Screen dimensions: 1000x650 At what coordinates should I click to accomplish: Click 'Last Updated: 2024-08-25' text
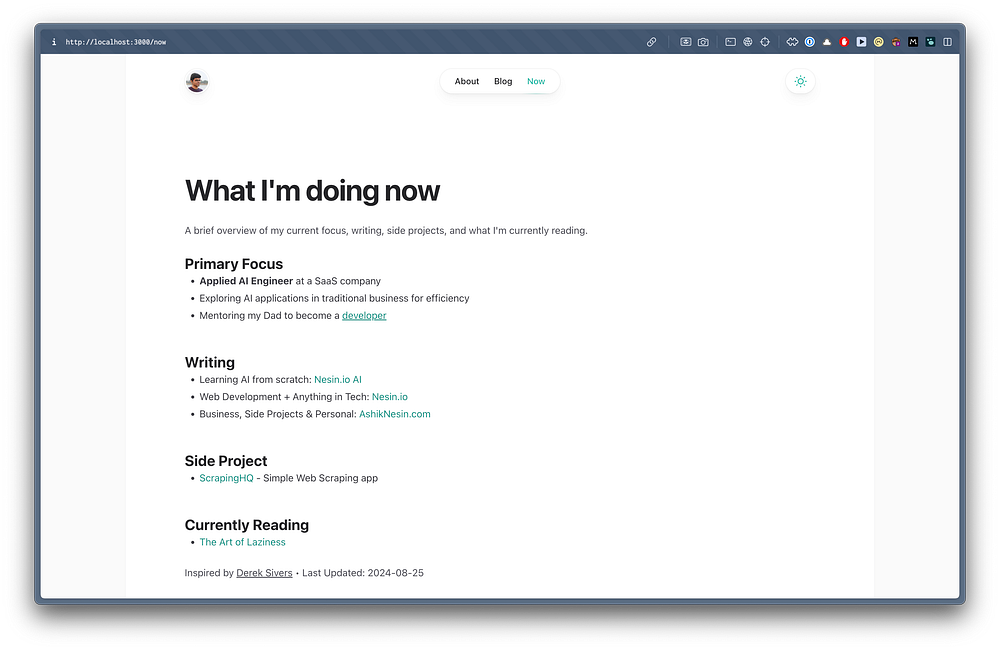pyautogui.click(x=363, y=573)
